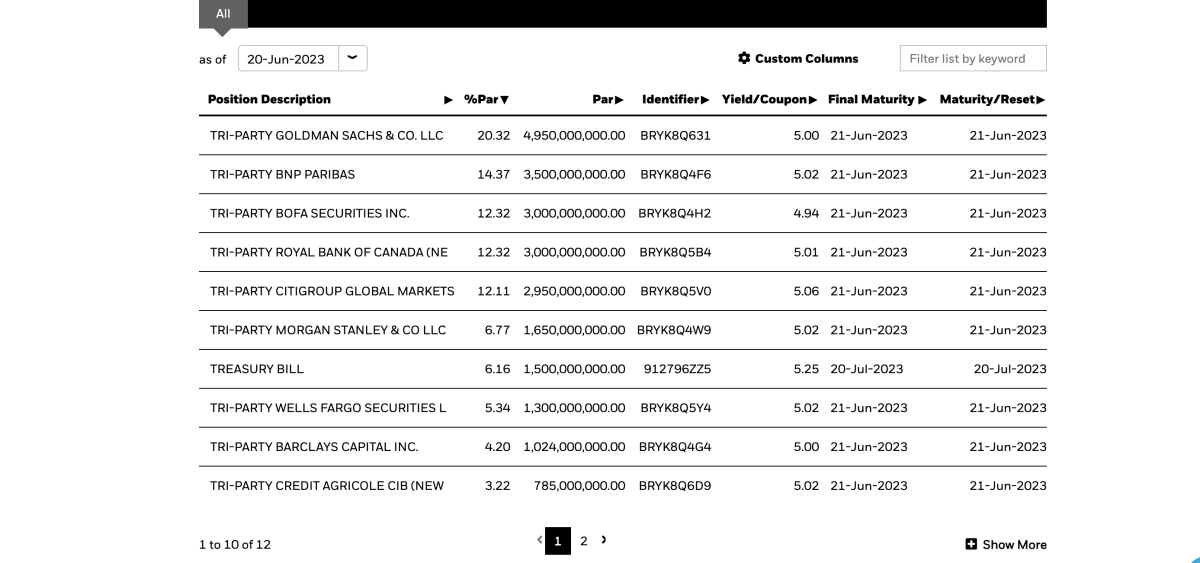Click identifier 912796ZZ5
Image resolution: width=1200 pixels, height=563 pixels.
[x=677, y=369]
